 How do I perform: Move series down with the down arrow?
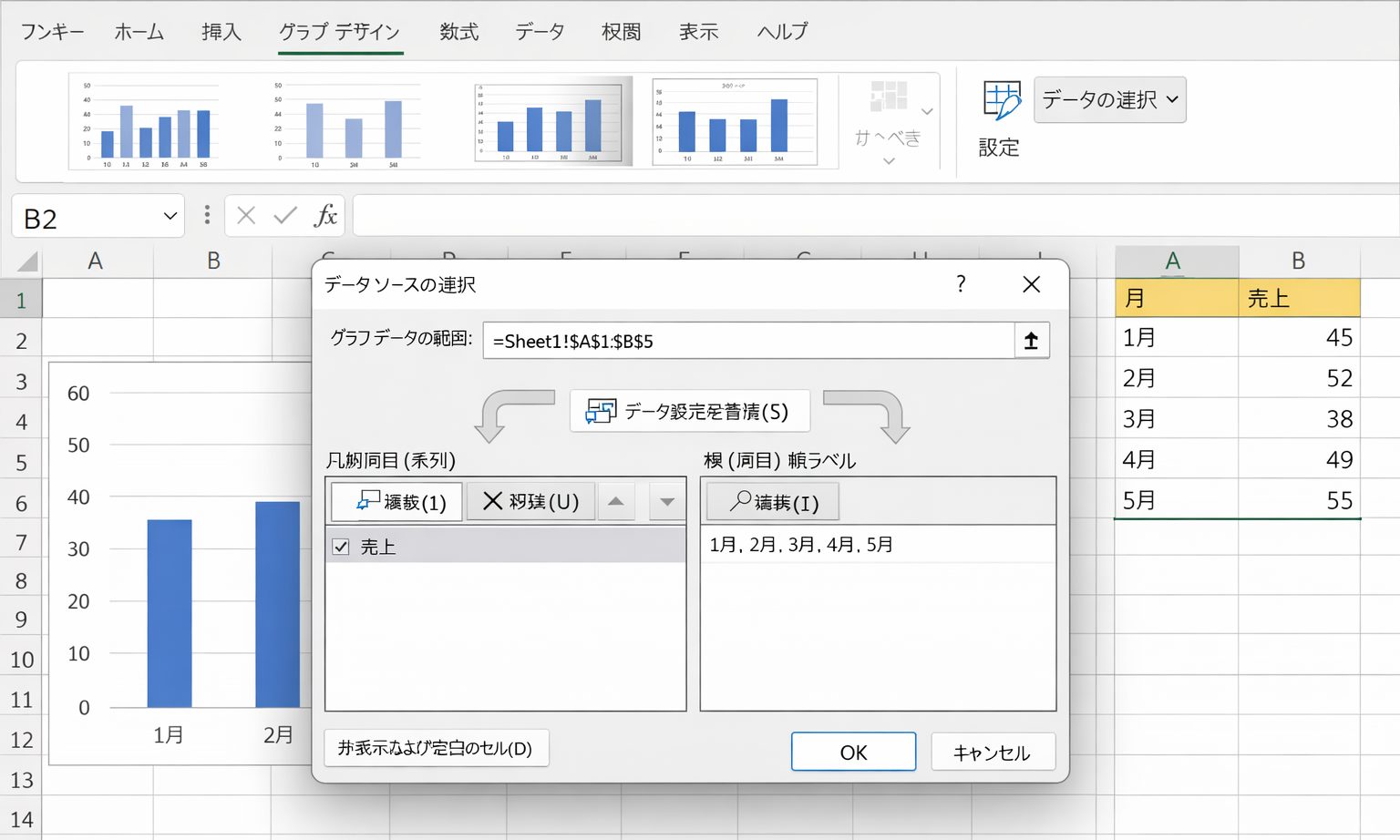coord(667,502)
